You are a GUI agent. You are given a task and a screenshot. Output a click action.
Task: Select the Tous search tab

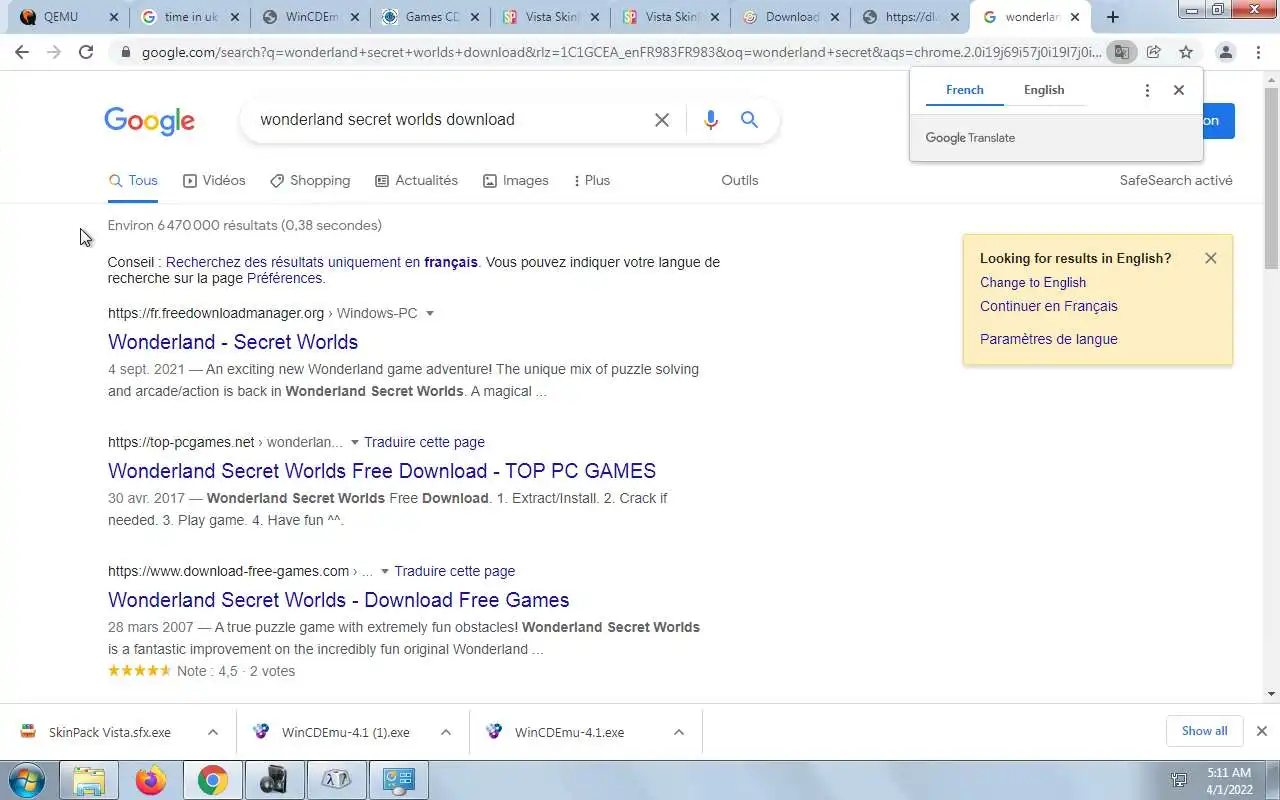tap(133, 180)
